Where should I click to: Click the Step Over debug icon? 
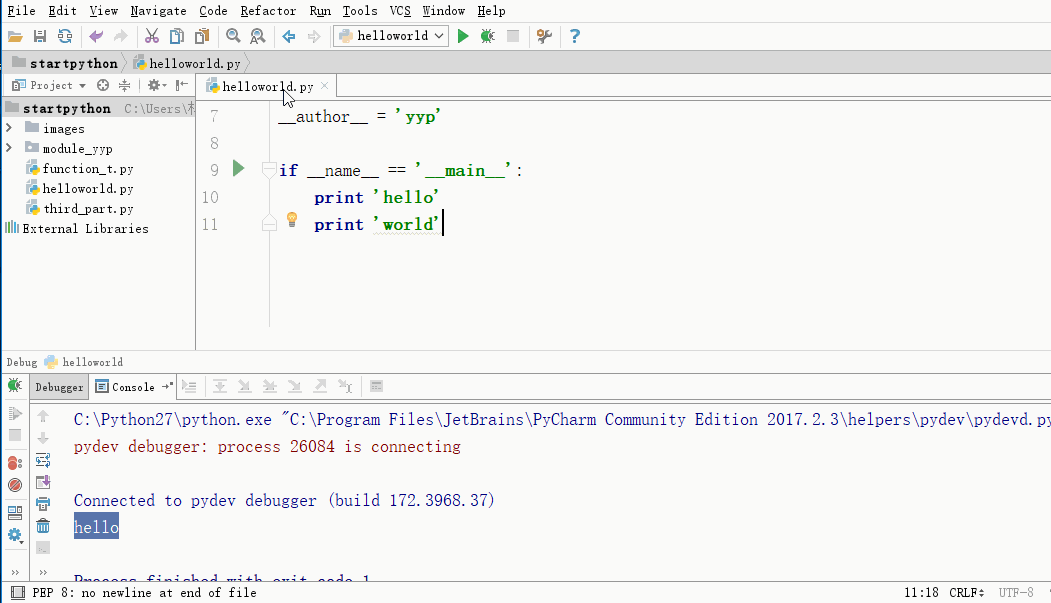pyautogui.click(x=220, y=386)
